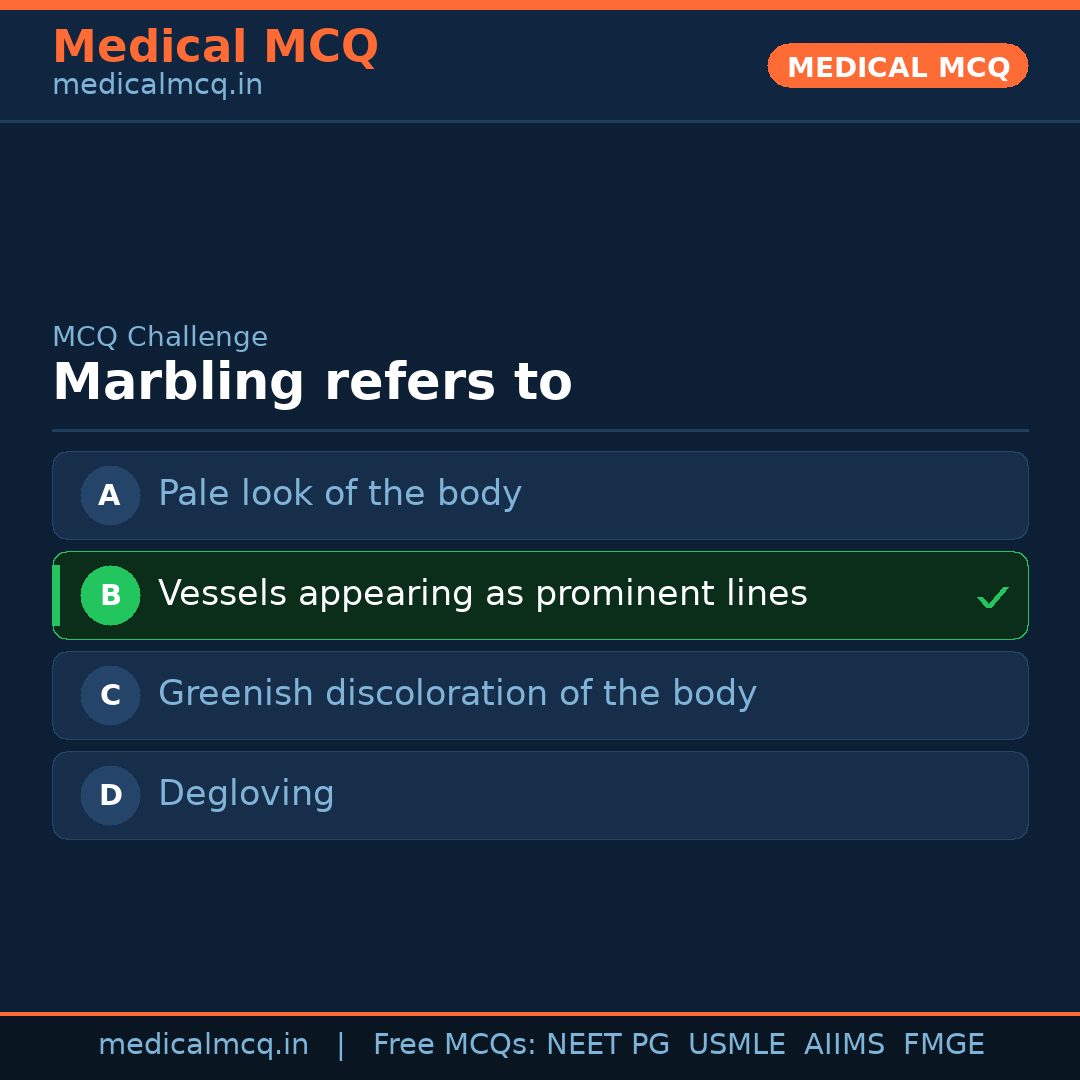
Task: Click AIIMS in the footer
Action: [844, 1045]
